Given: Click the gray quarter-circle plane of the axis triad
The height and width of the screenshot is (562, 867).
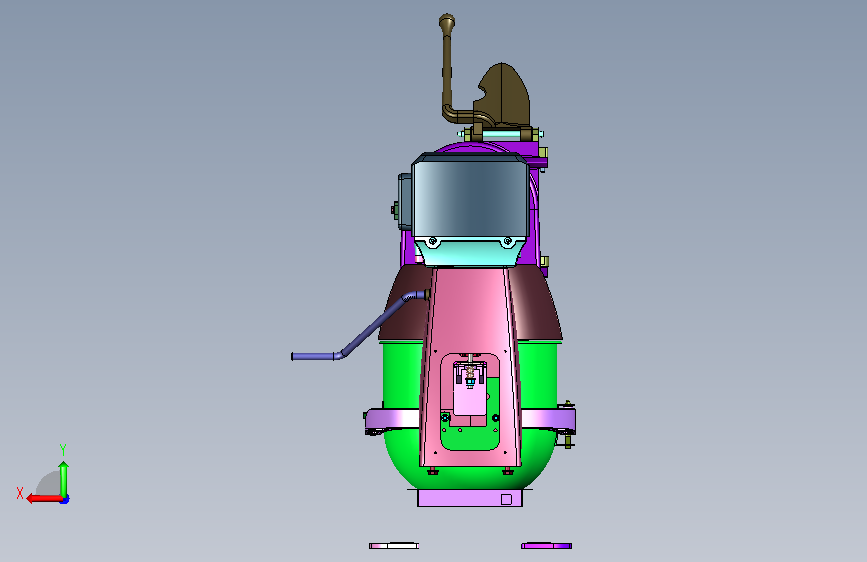Looking at the screenshot, I should pos(50,483).
